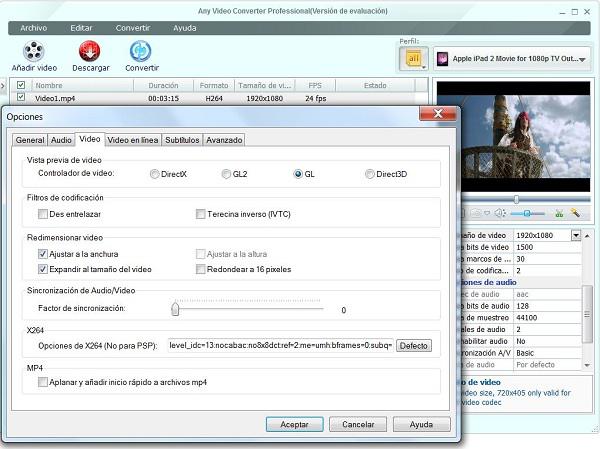Click the Nombre column header
Viewport: 600px width, 449px height.
(83, 85)
